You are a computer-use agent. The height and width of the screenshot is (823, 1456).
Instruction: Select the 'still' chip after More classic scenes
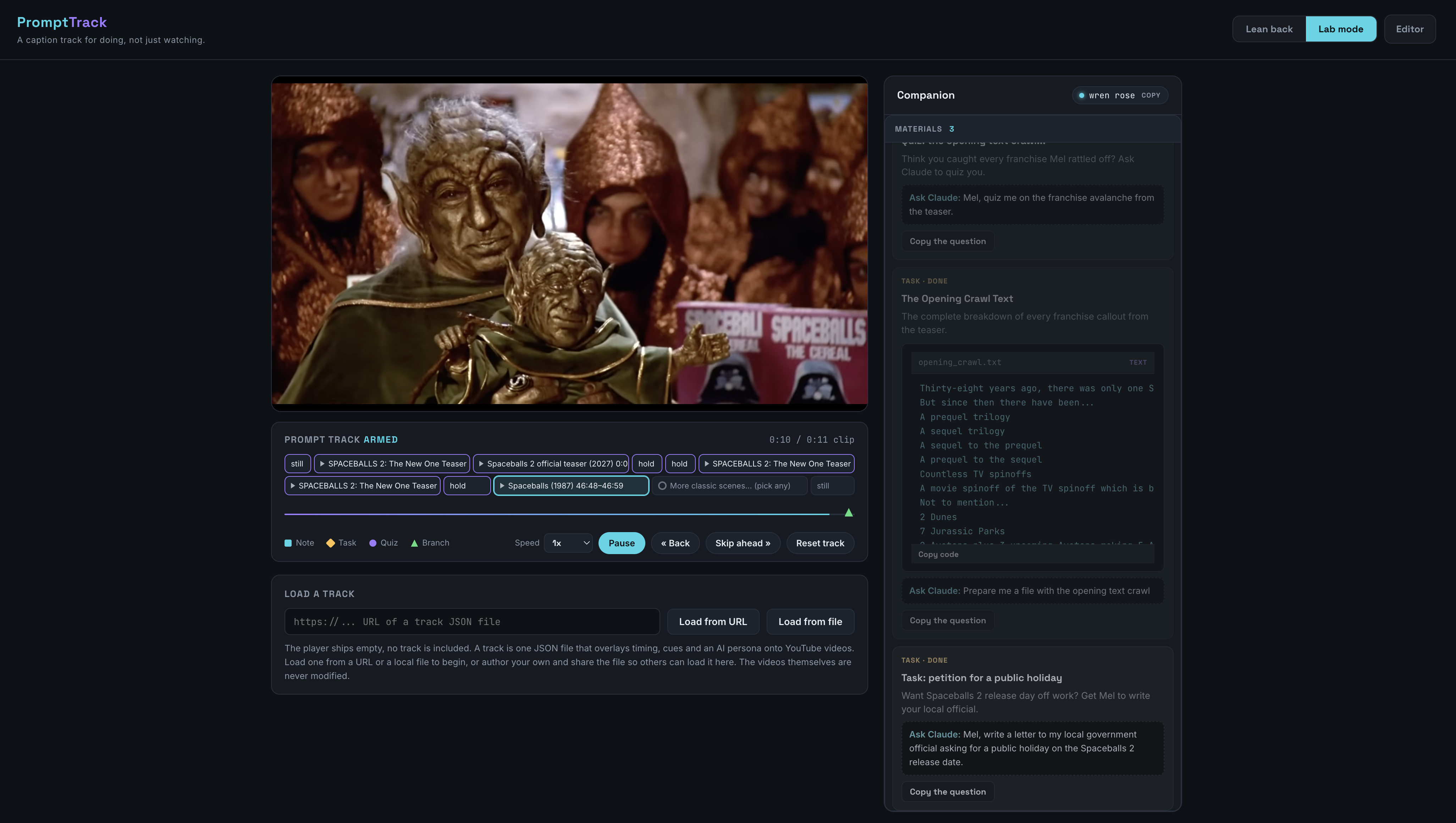pos(832,486)
